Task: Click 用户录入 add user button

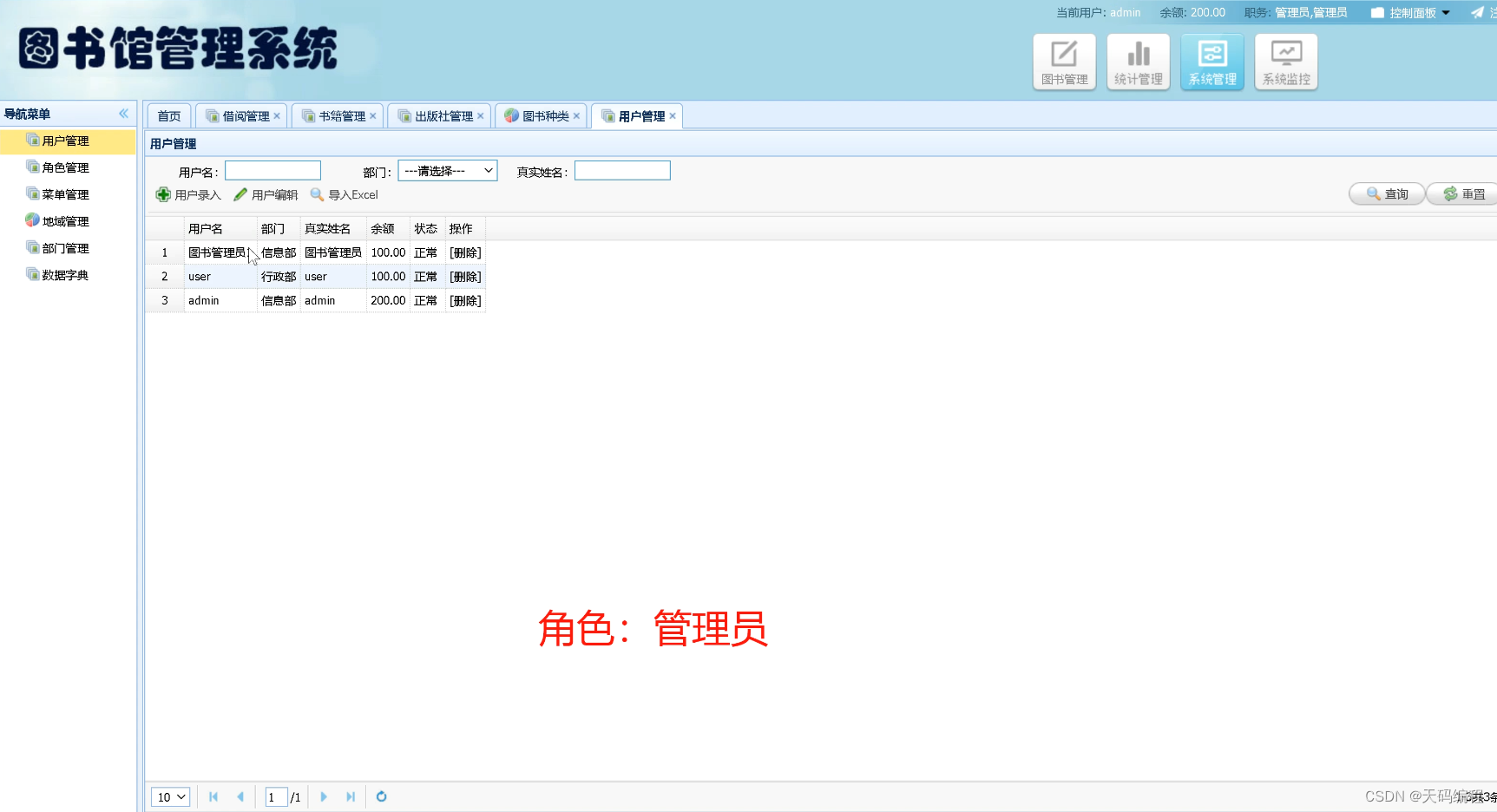Action: coord(189,195)
